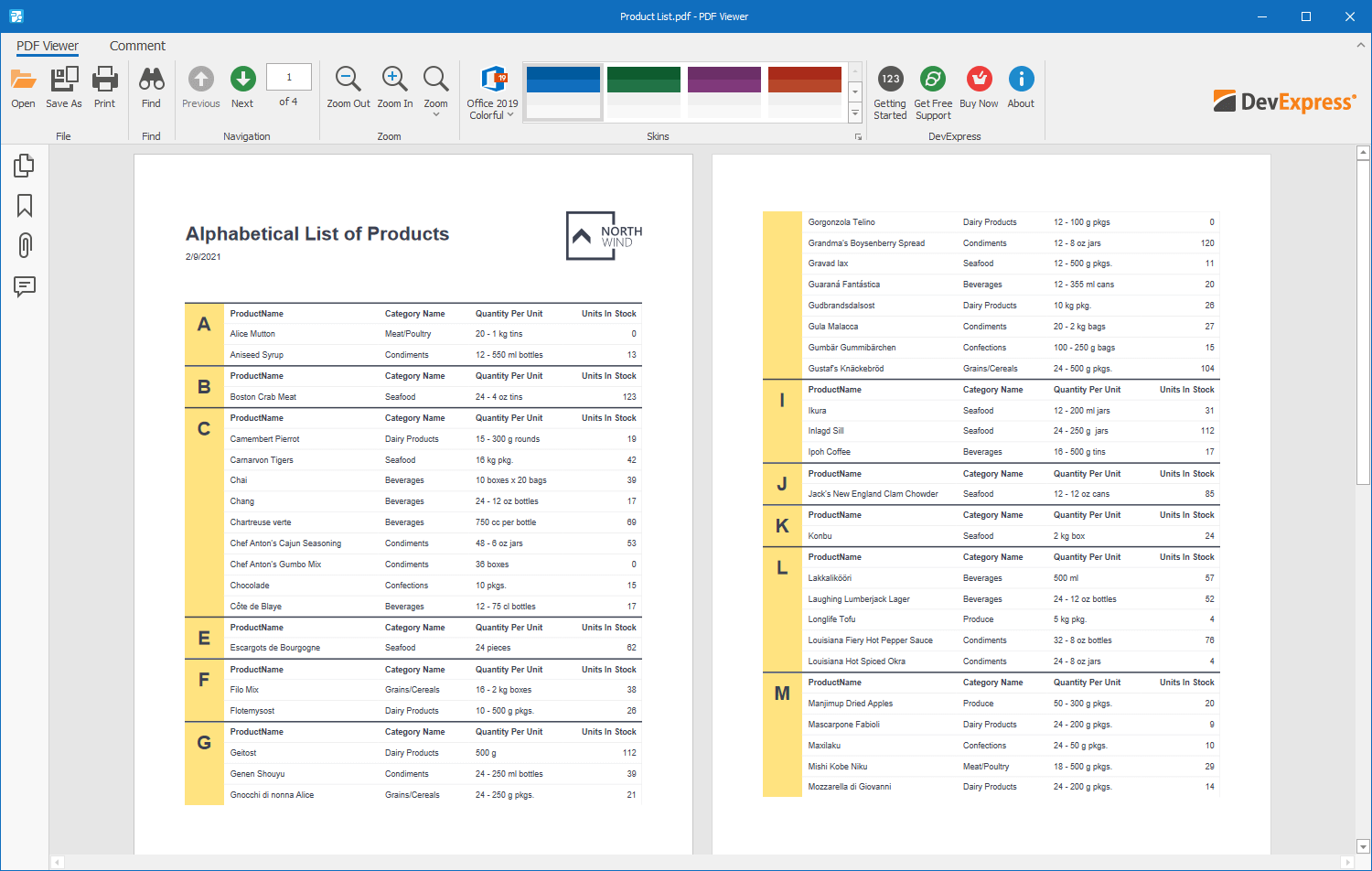The width and height of the screenshot is (1372, 871).
Task: Click the Save As icon
Action: click(x=63, y=87)
